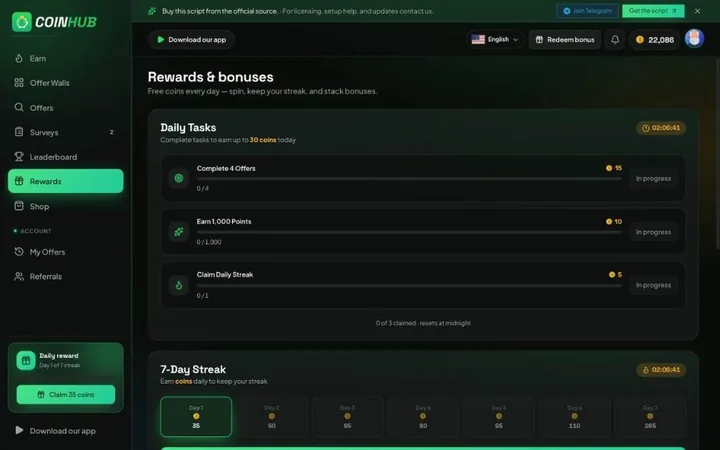Screen dimensions: 720x450
Task: Click the Offer Walls grid icon
Action: pos(19,83)
